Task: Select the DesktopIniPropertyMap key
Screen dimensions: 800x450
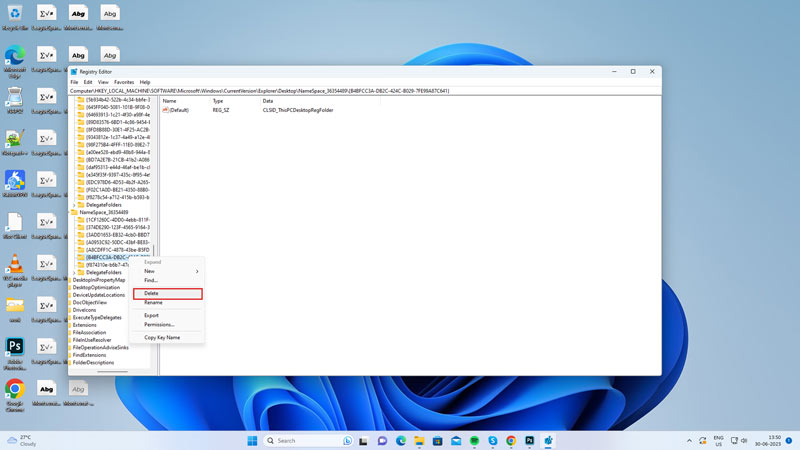Action: tap(98, 280)
